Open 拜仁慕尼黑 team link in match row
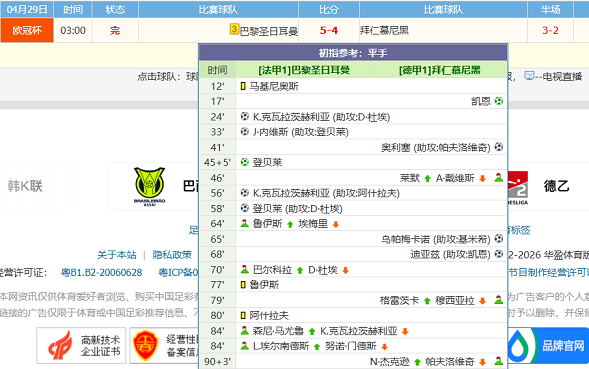Viewport: 589px width, 369px height. coord(384,30)
